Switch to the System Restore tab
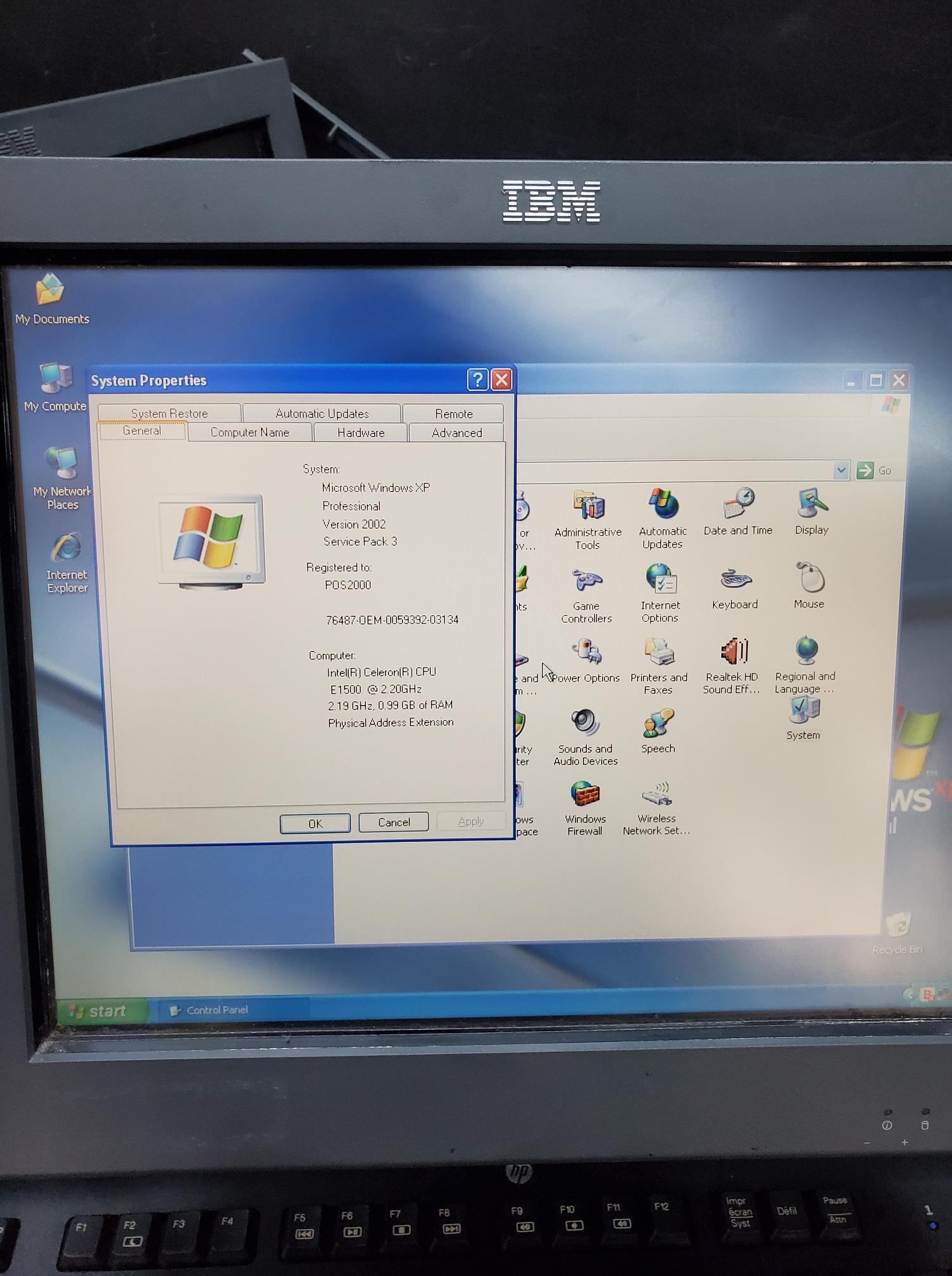The image size is (952, 1276). click(x=169, y=413)
